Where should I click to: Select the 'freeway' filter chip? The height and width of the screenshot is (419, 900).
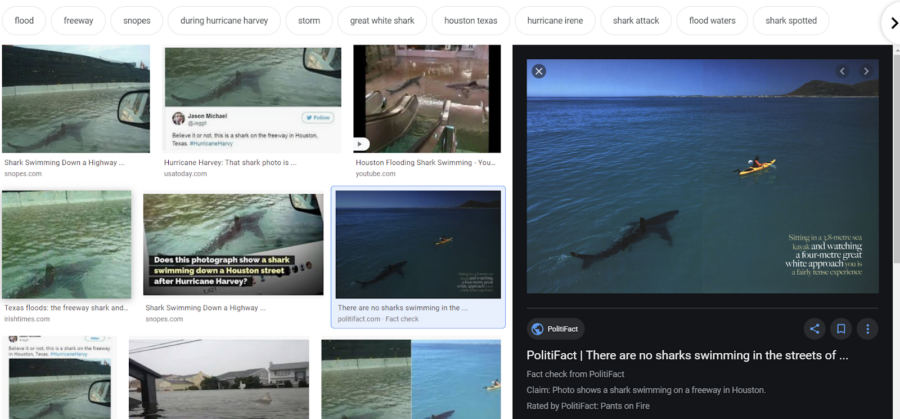[x=78, y=21]
